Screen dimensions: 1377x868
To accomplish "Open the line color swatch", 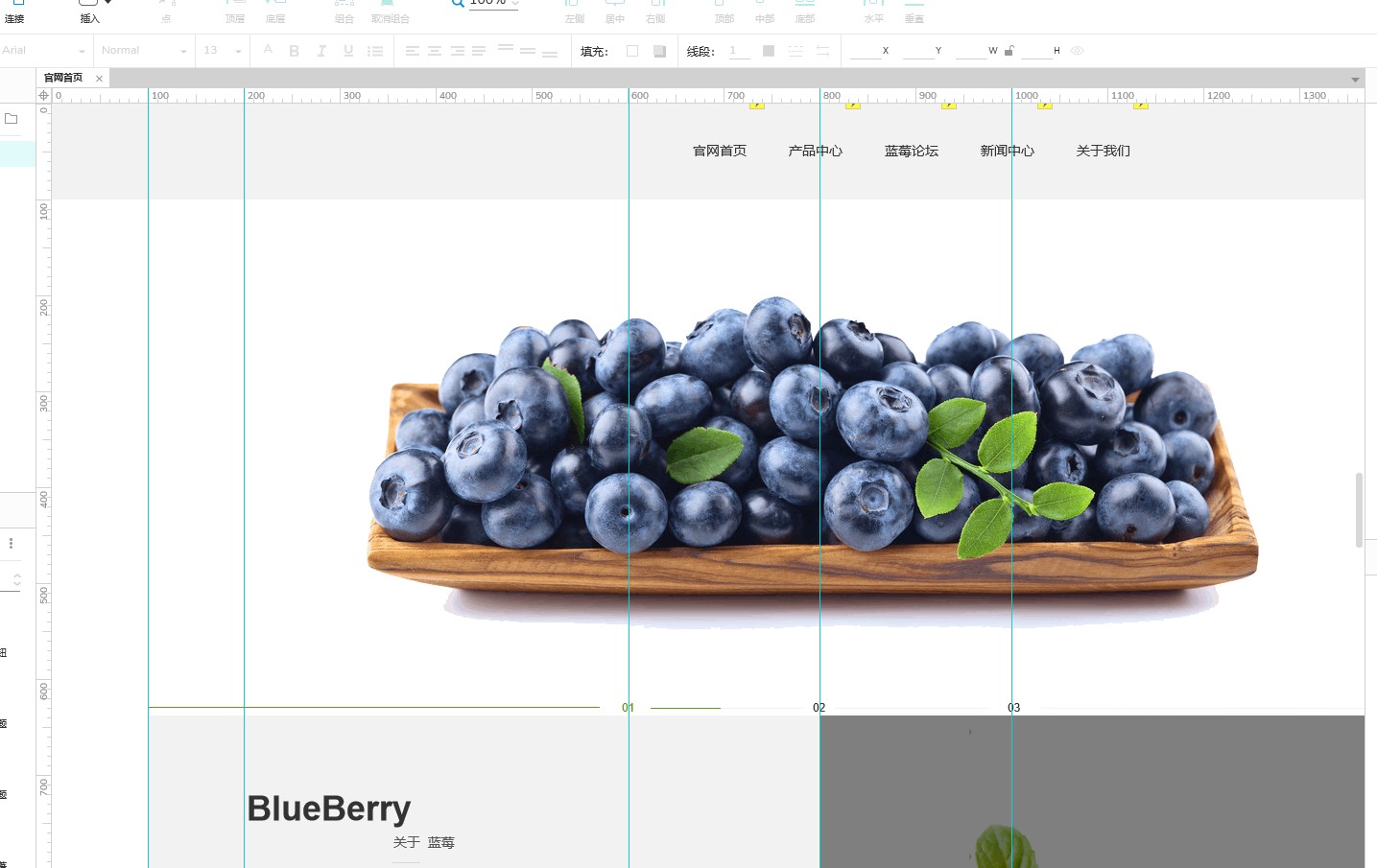I will (x=769, y=51).
